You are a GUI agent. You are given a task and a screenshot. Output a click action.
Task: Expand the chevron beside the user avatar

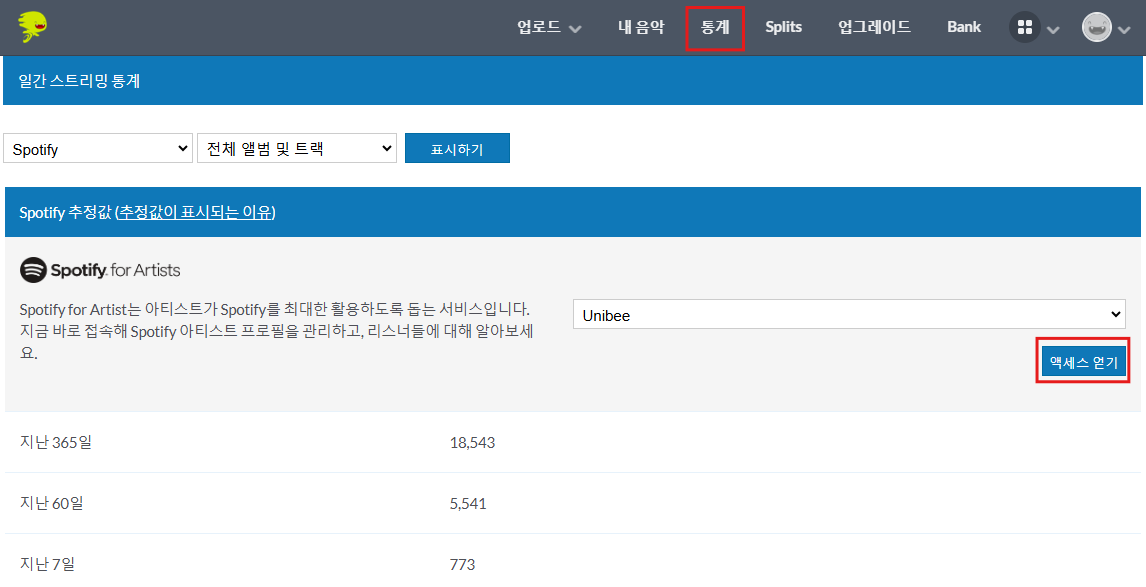pyautogui.click(x=1125, y=30)
